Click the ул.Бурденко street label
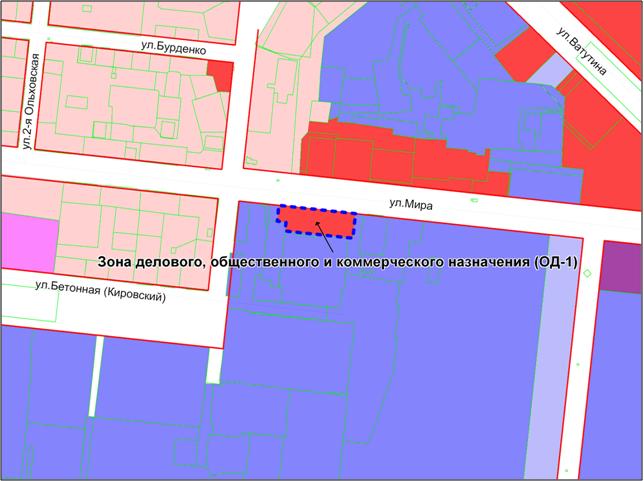The width and height of the screenshot is (644, 481). [x=171, y=45]
